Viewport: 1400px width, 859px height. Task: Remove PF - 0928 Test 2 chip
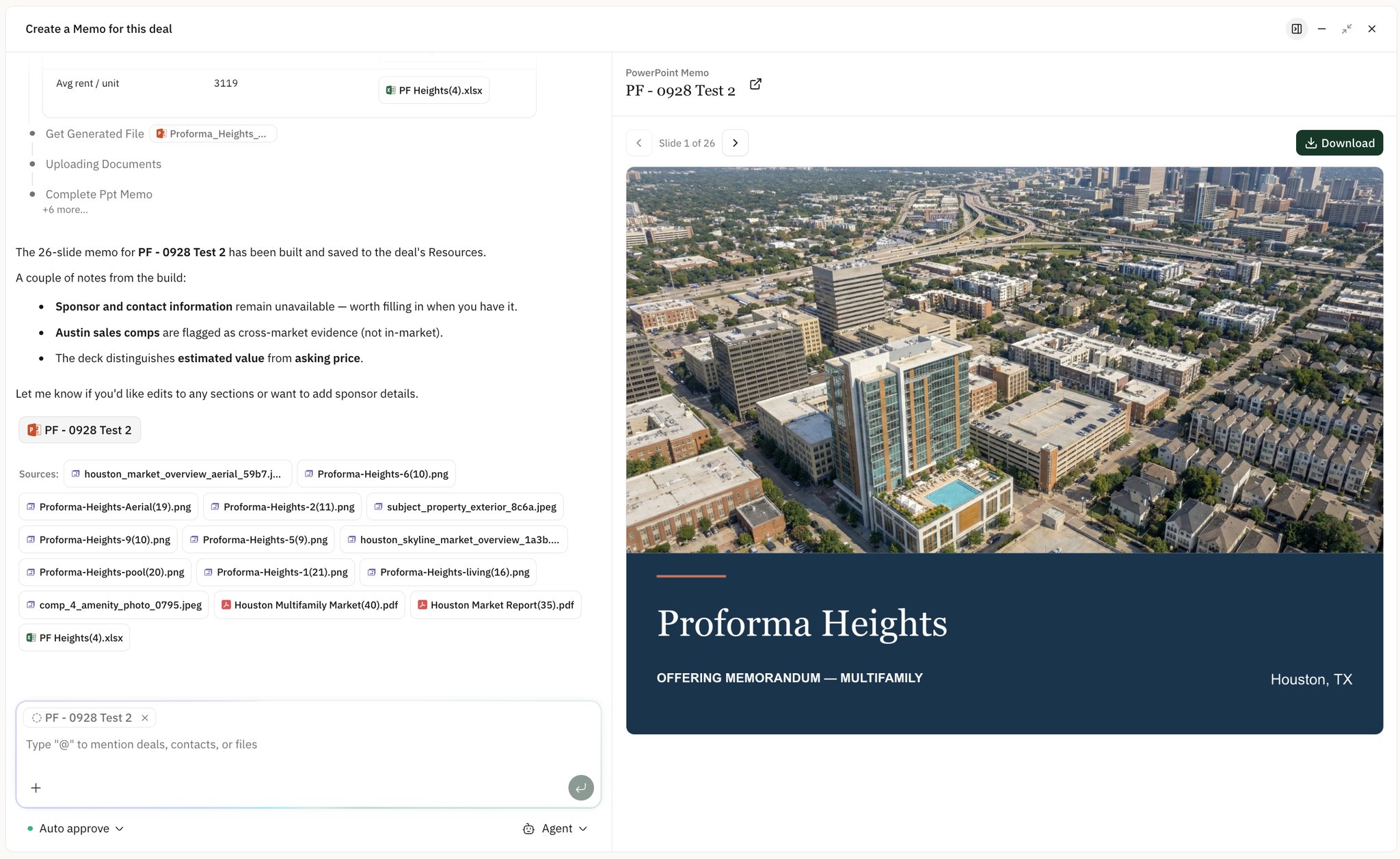[x=145, y=718]
